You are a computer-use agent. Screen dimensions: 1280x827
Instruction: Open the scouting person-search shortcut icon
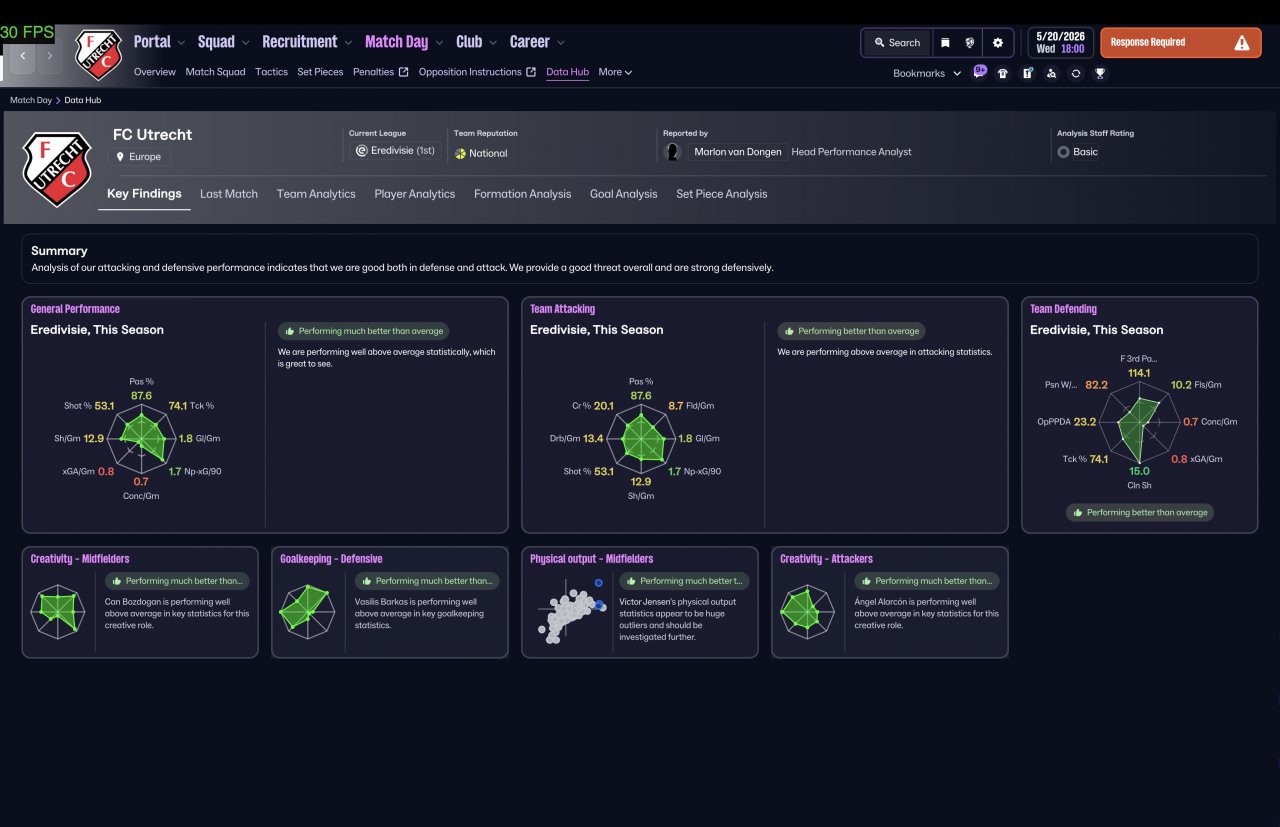[1051, 73]
